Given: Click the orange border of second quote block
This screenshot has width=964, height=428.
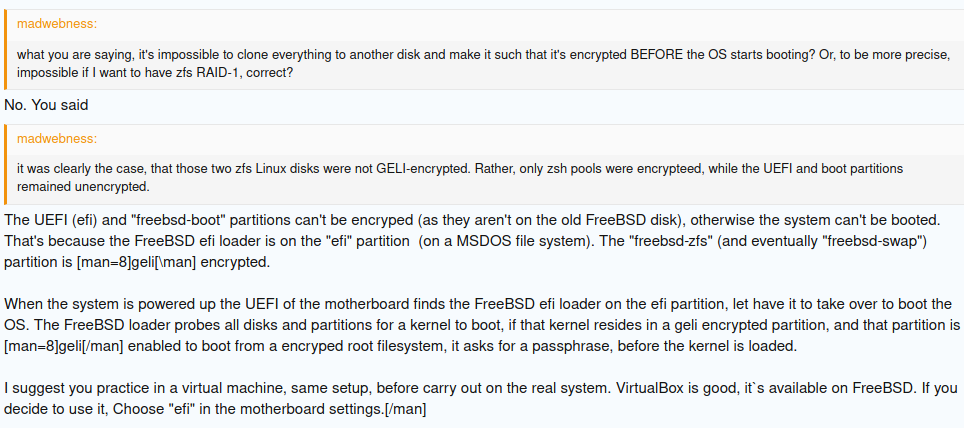Looking at the screenshot, I should click(x=6, y=160).
